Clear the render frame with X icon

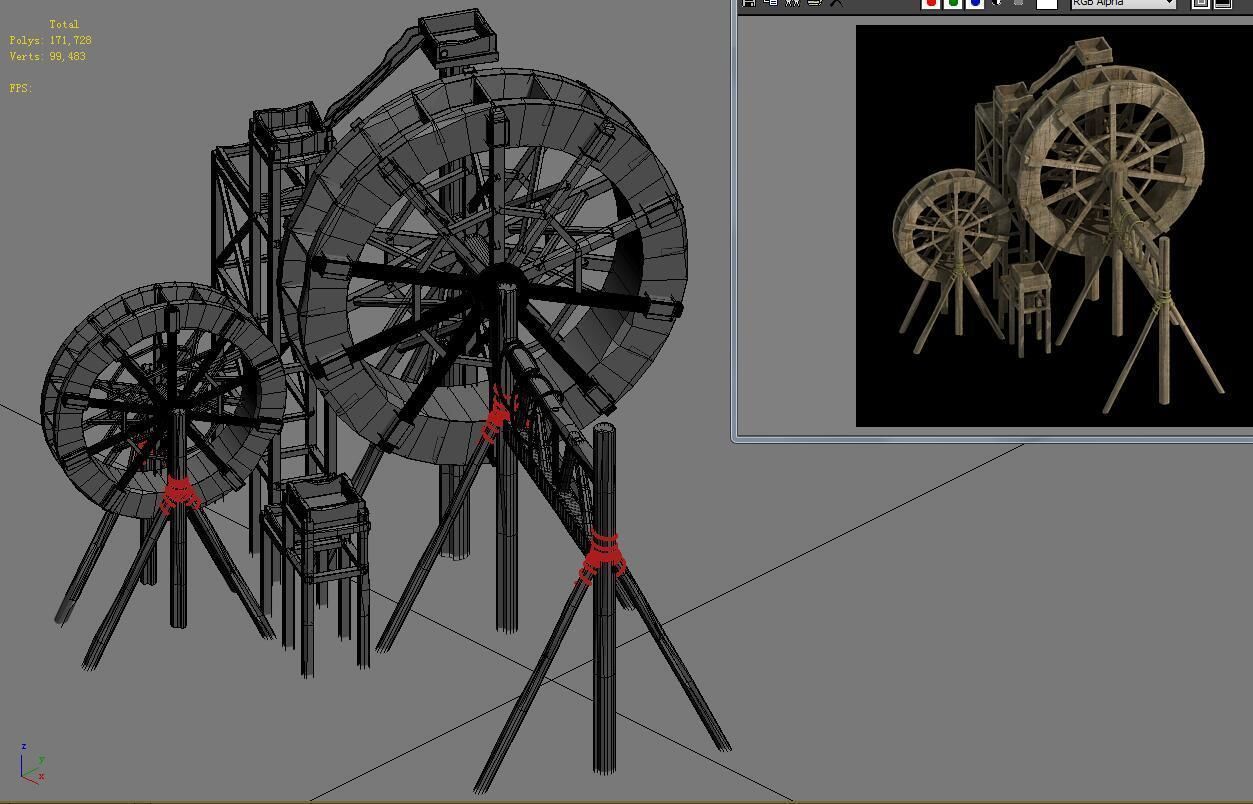[x=837, y=3]
